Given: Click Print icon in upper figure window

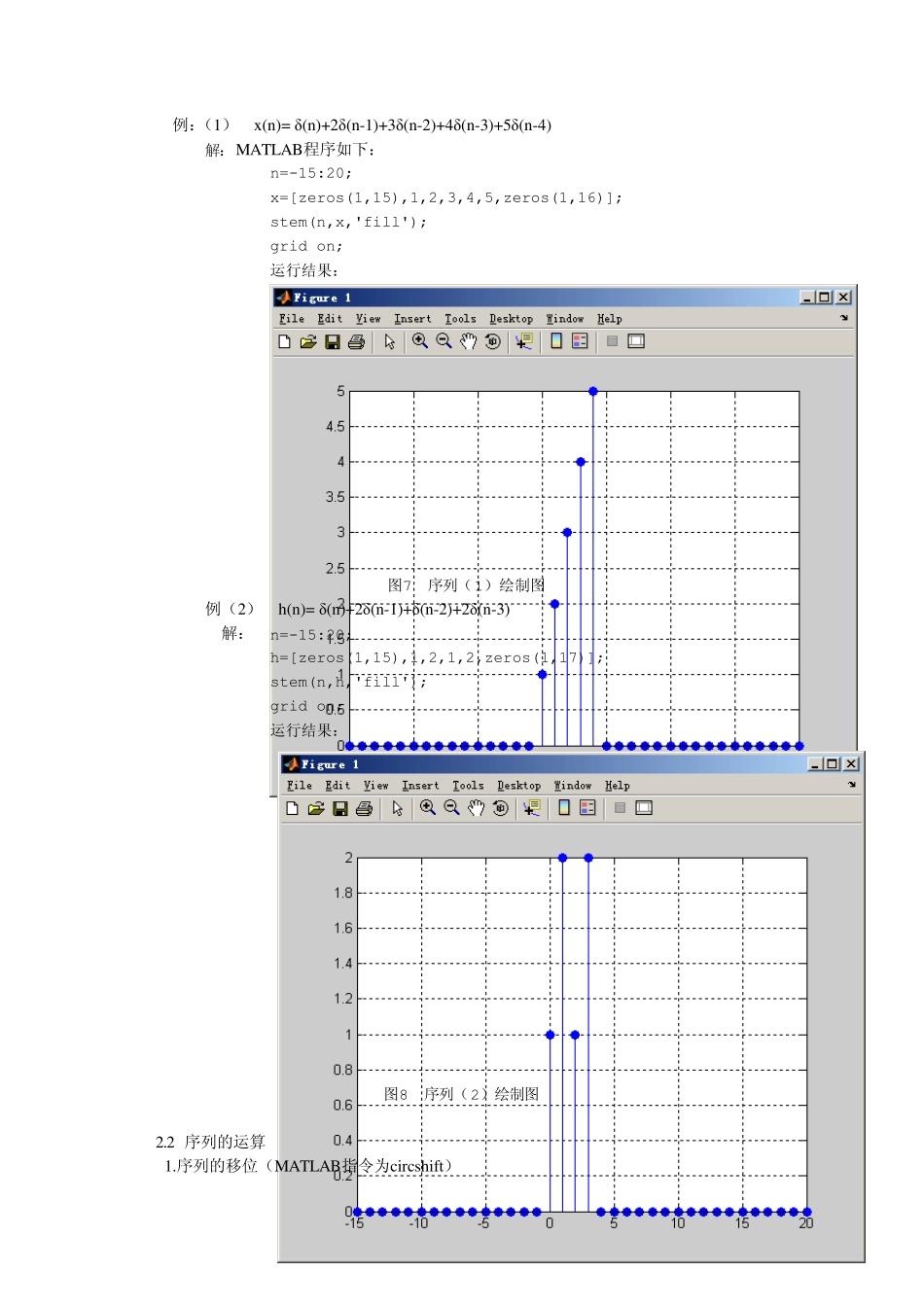Looking at the screenshot, I should click(x=356, y=341).
